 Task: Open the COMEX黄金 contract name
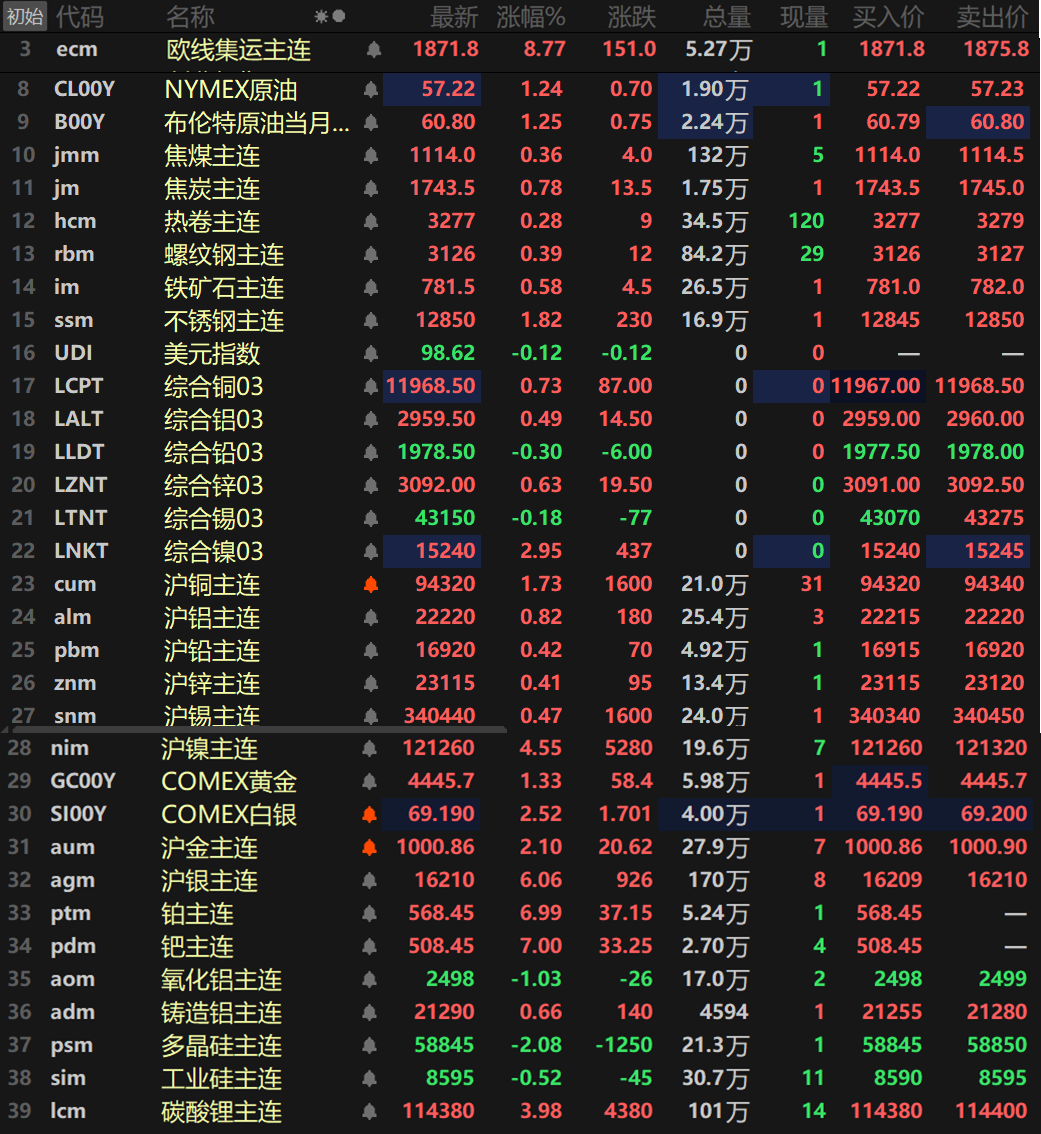click(x=229, y=781)
